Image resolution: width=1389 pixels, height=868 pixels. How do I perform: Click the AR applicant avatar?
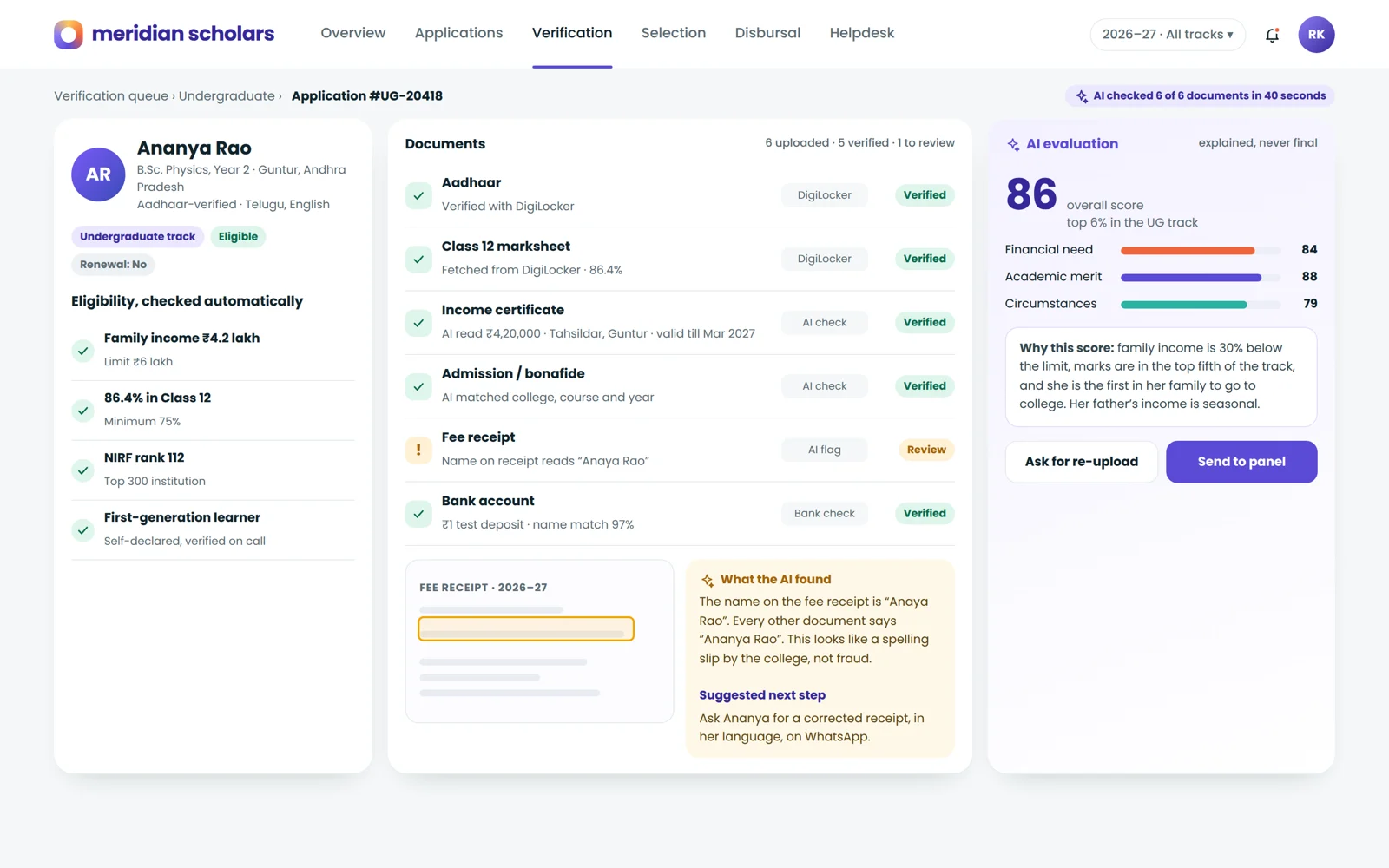coord(98,174)
